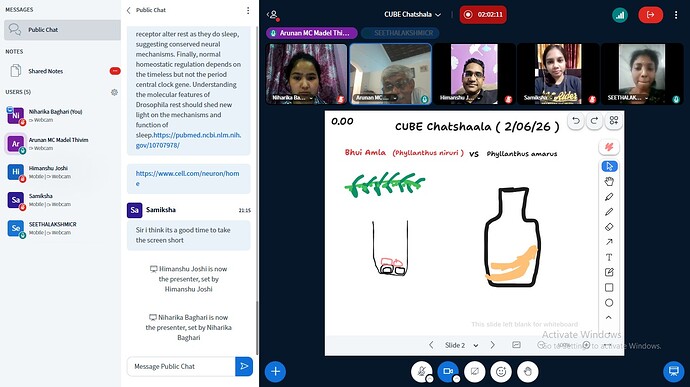The width and height of the screenshot is (690, 387).
Task: Open the pubmed.ncbi.nlm.nih.gov link in chat
Action: [x=188, y=140]
